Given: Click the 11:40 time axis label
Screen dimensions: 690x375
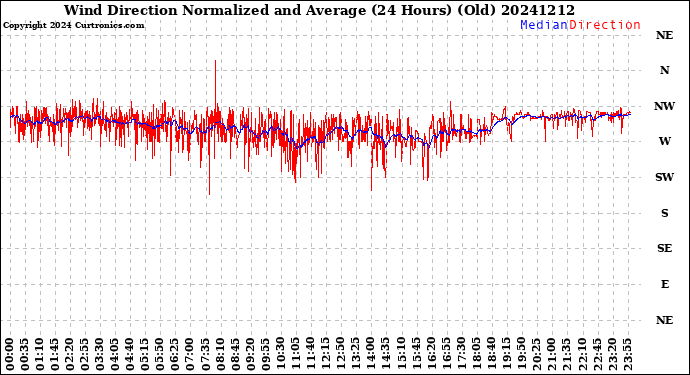Looking at the screenshot, I should [x=310, y=355].
